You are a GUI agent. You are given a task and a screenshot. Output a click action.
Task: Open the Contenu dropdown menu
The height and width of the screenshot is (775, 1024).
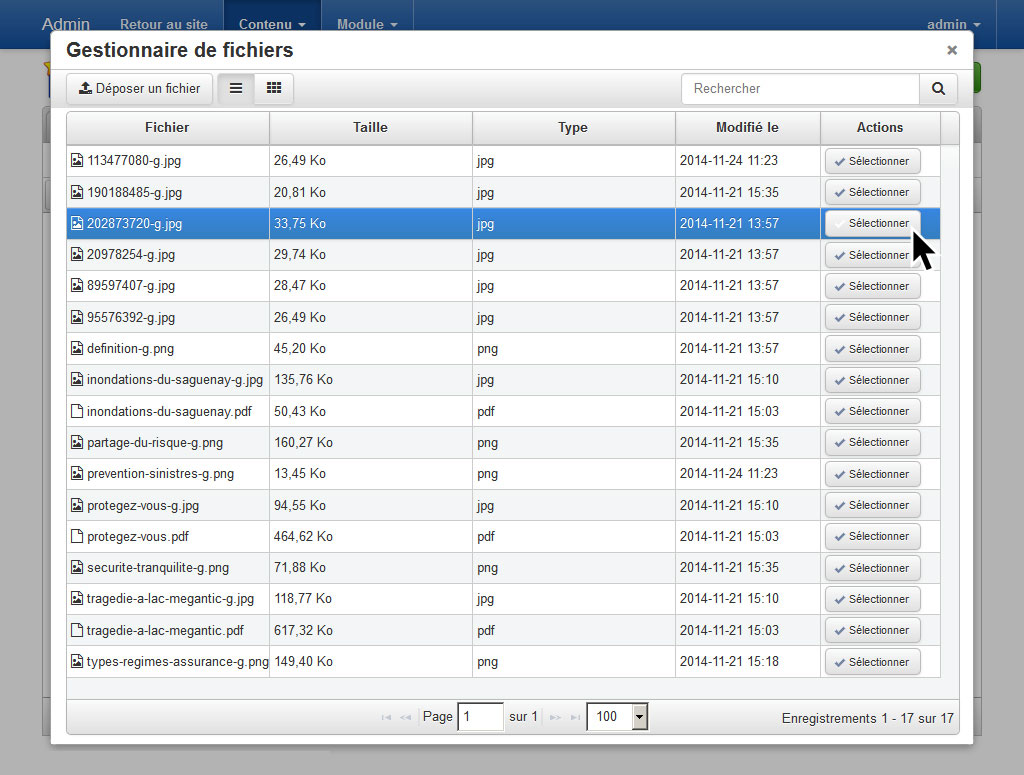(x=271, y=24)
